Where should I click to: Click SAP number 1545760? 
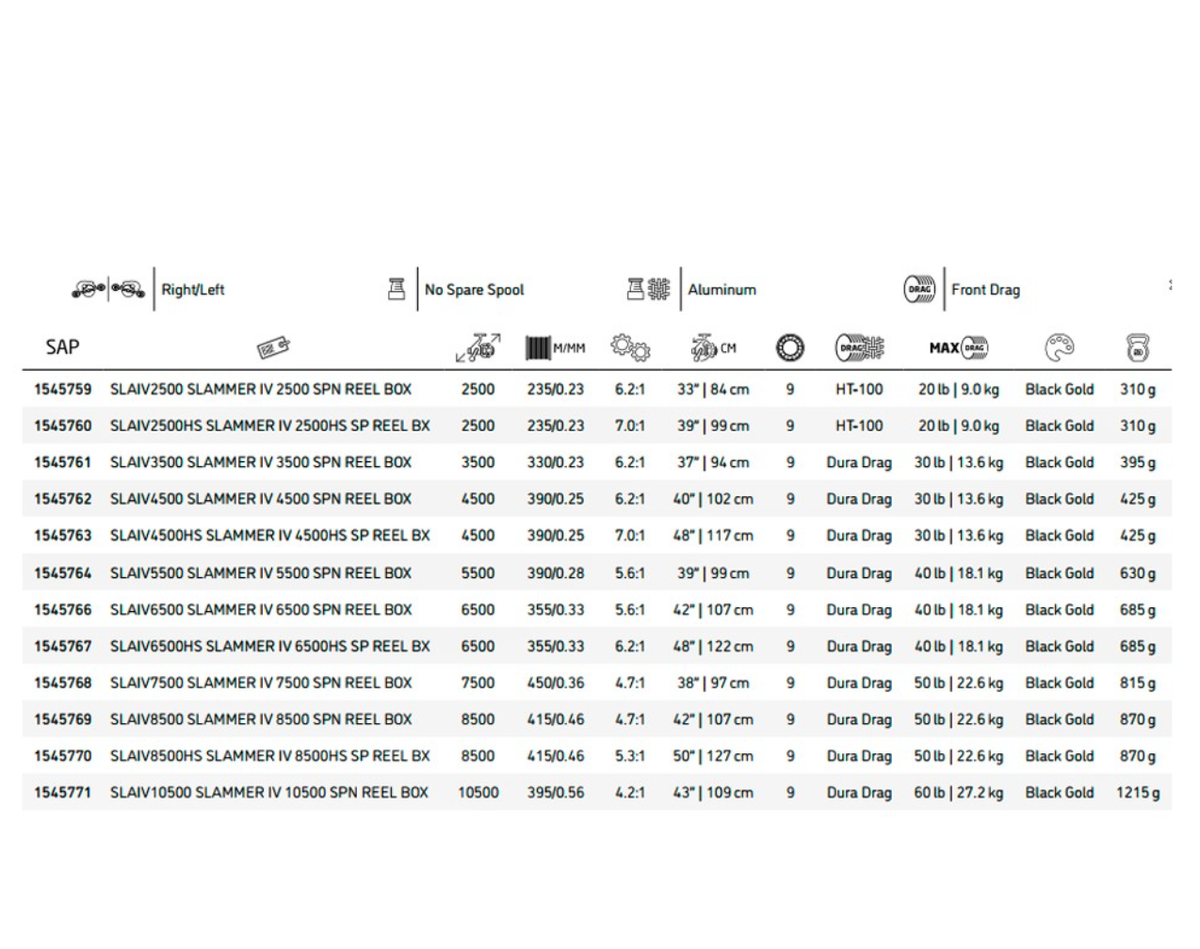[x=63, y=426]
